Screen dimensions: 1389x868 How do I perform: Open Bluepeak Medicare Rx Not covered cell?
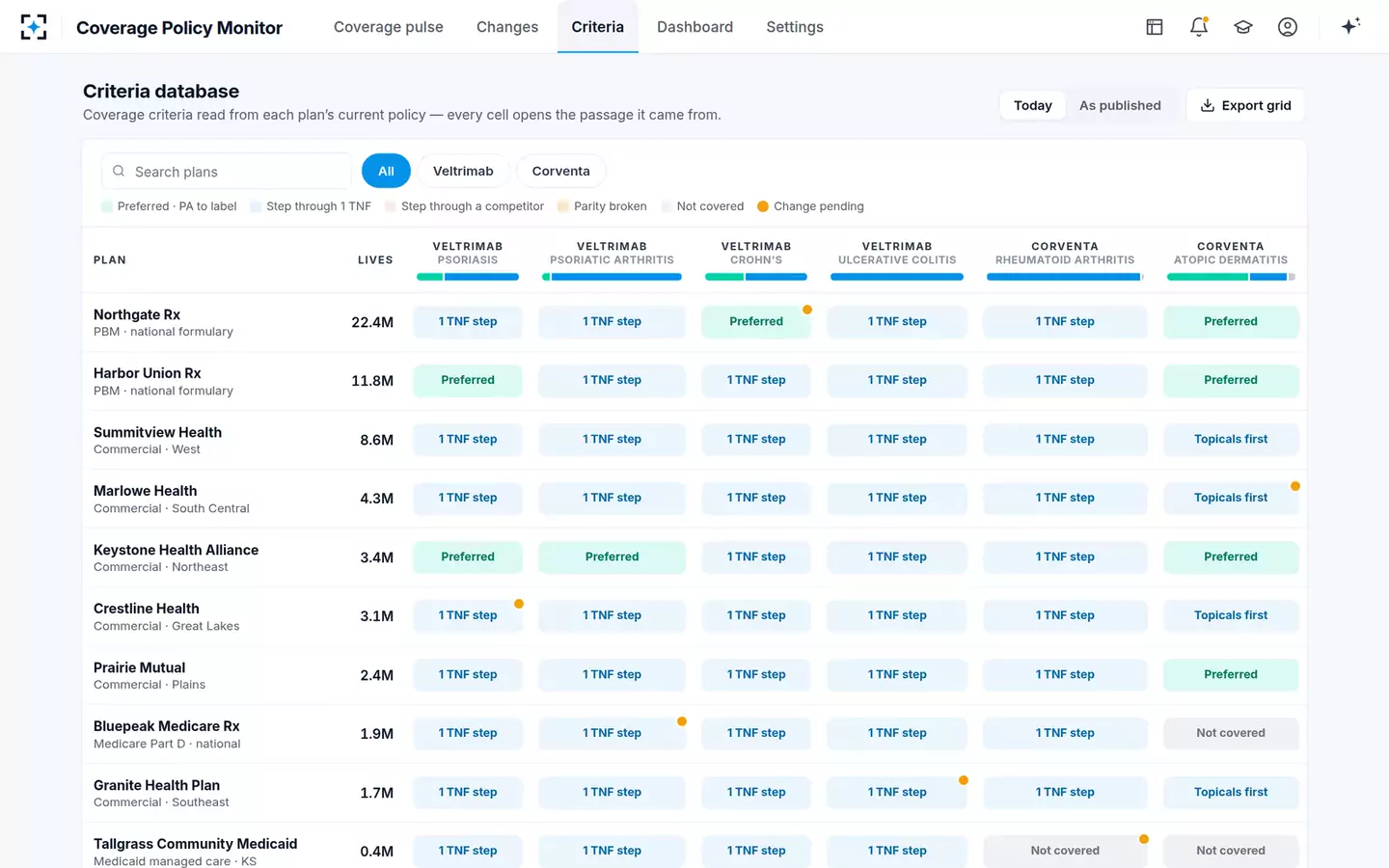[x=1231, y=733]
